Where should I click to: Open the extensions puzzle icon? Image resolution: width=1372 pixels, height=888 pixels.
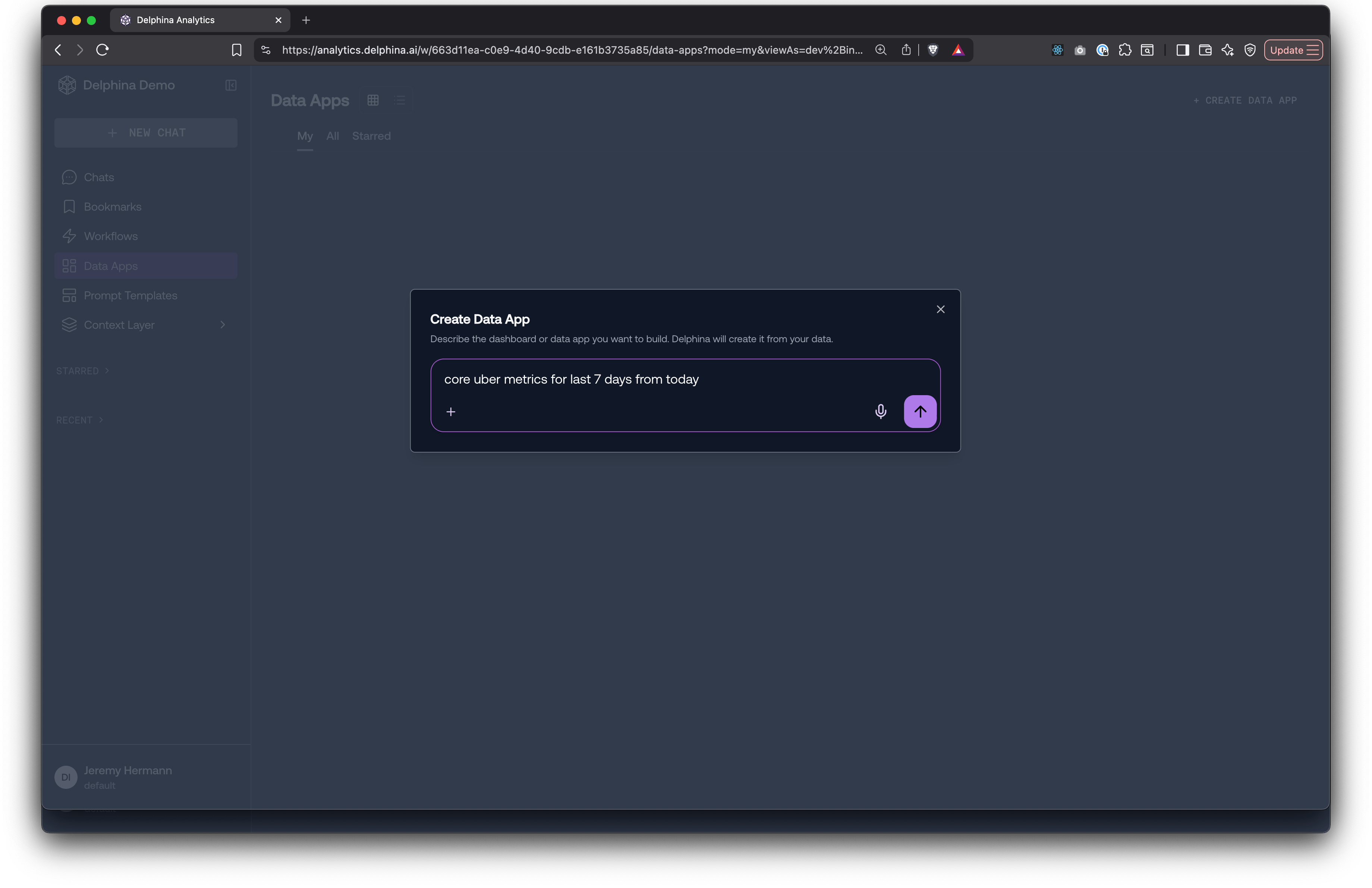point(1125,50)
